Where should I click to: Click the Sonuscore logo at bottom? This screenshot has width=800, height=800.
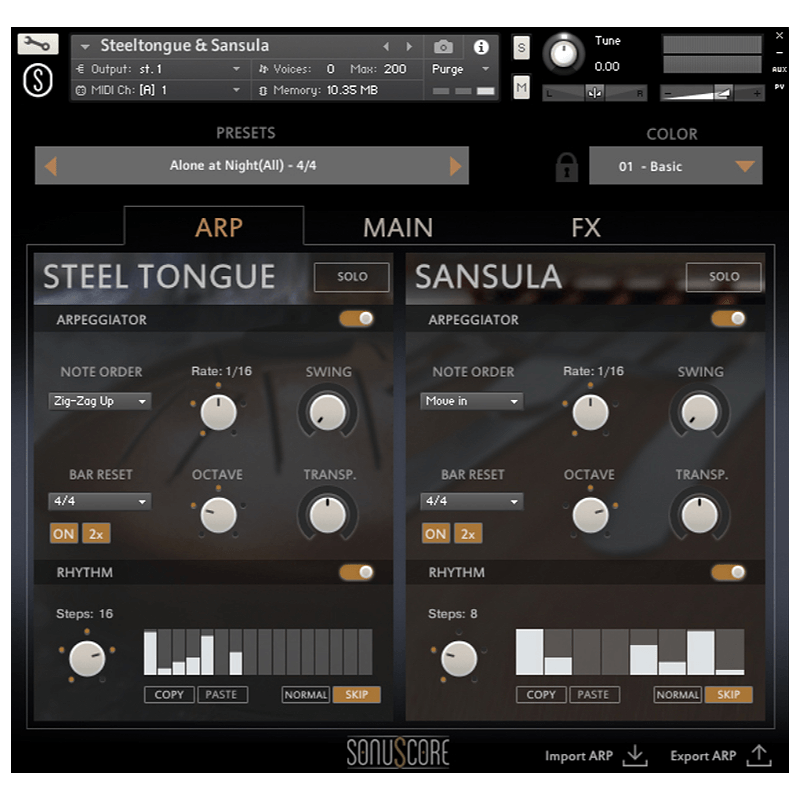coord(398,752)
